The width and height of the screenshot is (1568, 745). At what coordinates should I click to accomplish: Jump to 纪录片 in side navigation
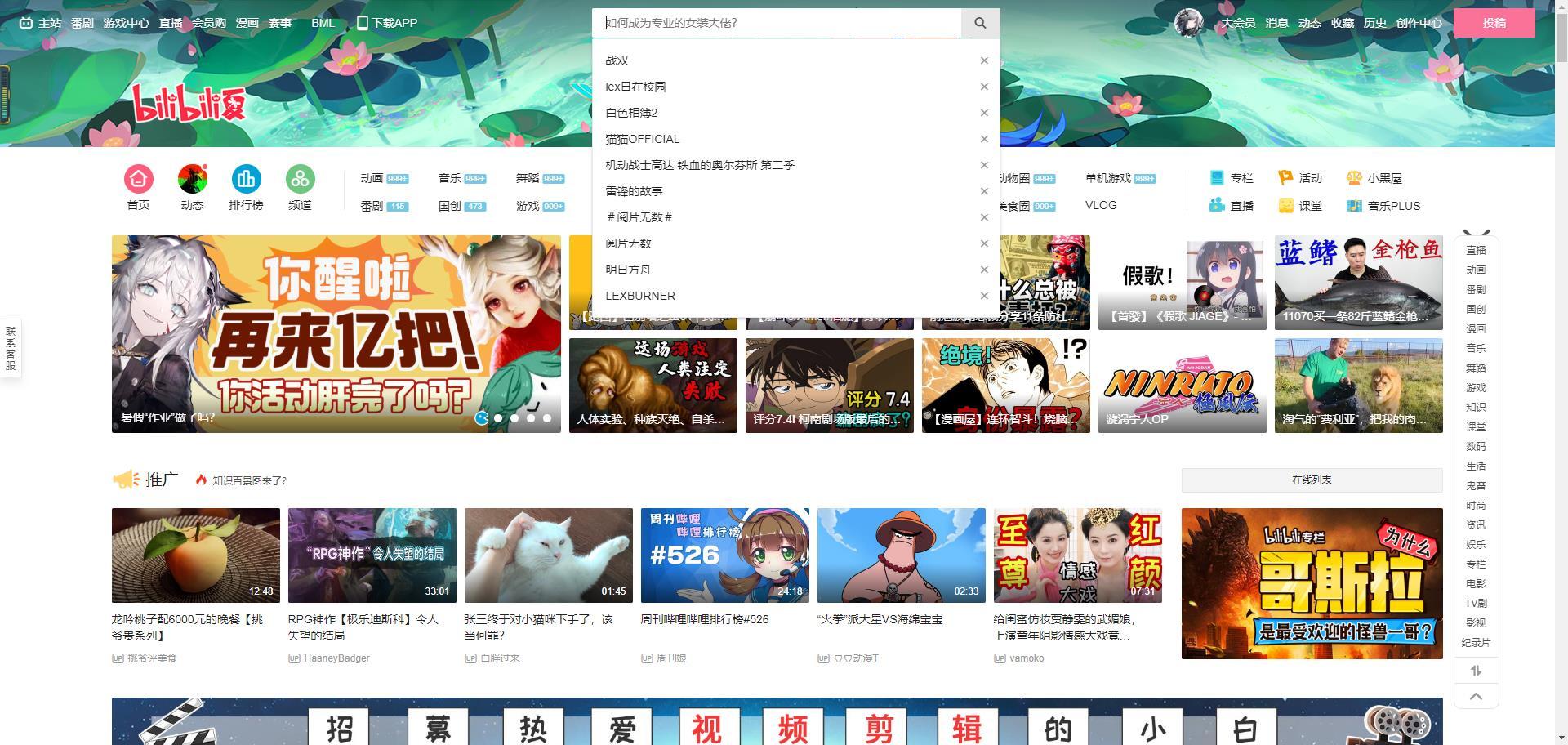[1476, 642]
